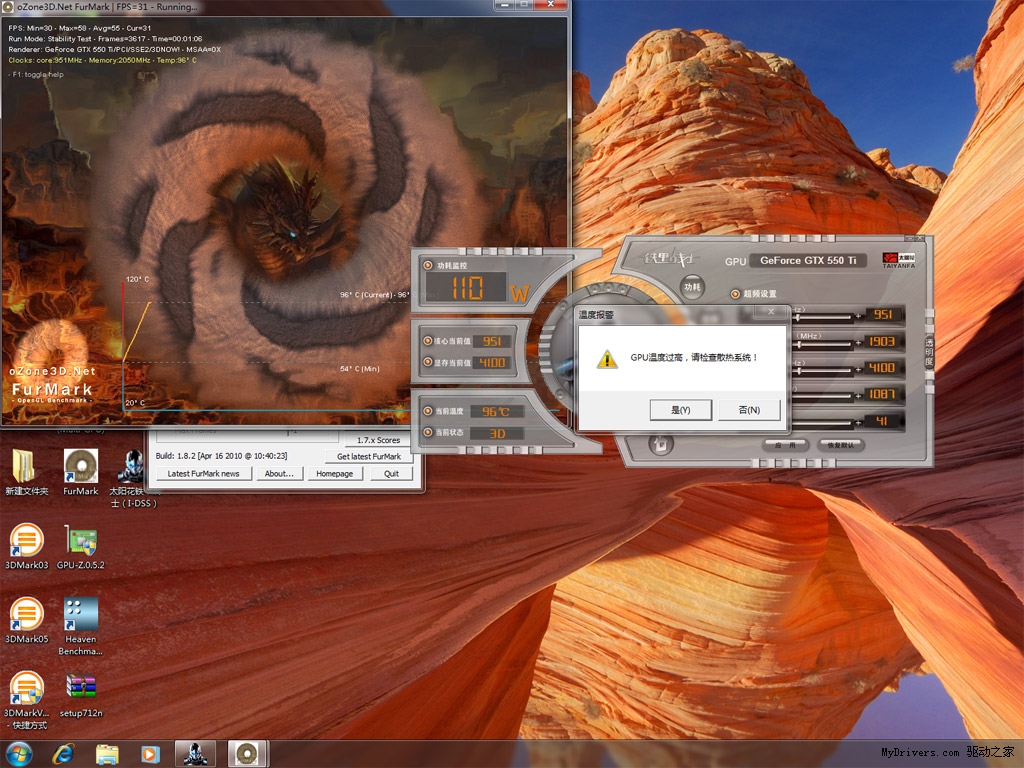
Task: Launch the 3DMark05 desktop shortcut
Action: 26,620
